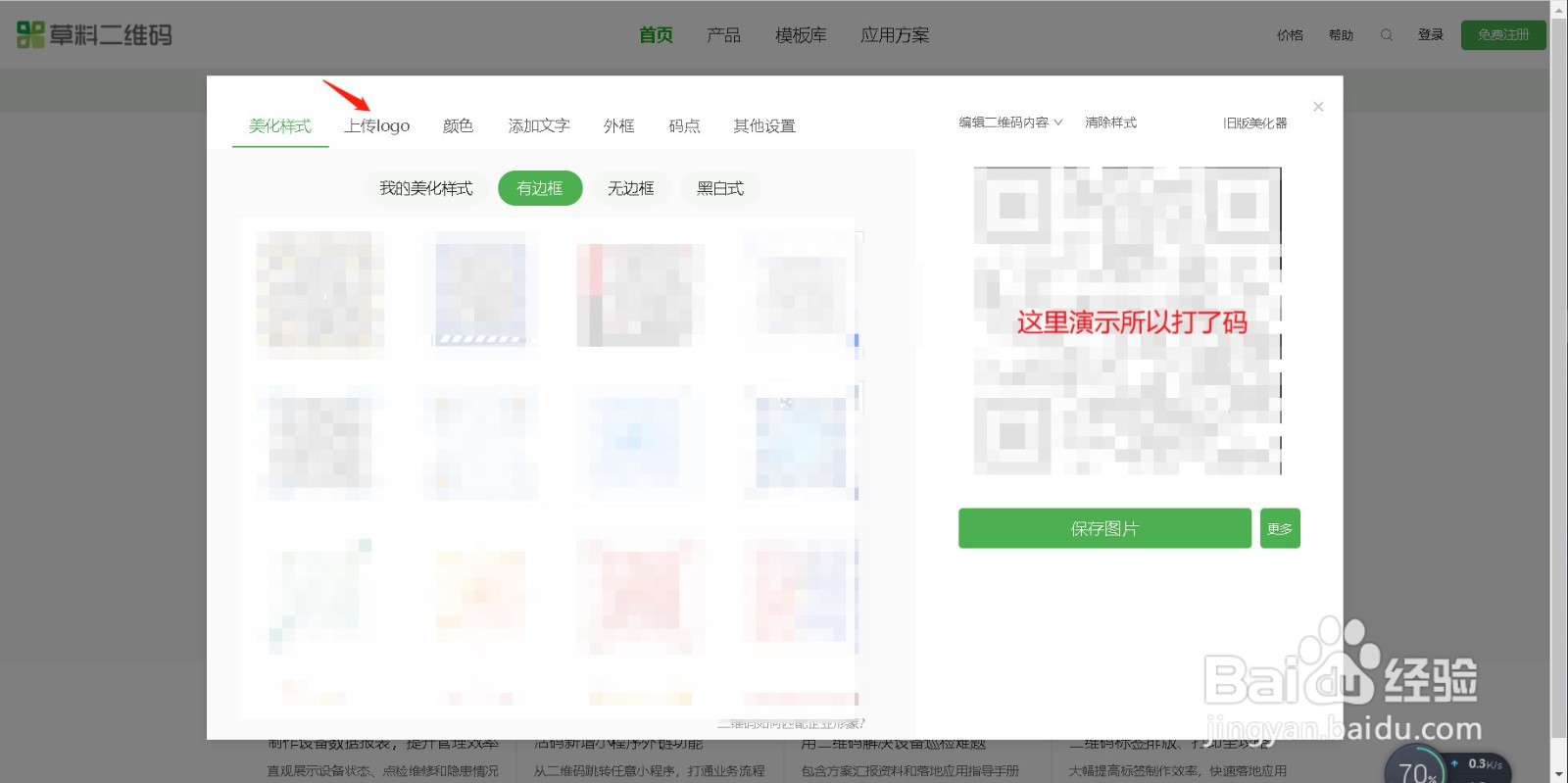Click the 免费注册 button
Screen dimensions: 1568x783
pyautogui.click(x=1503, y=35)
